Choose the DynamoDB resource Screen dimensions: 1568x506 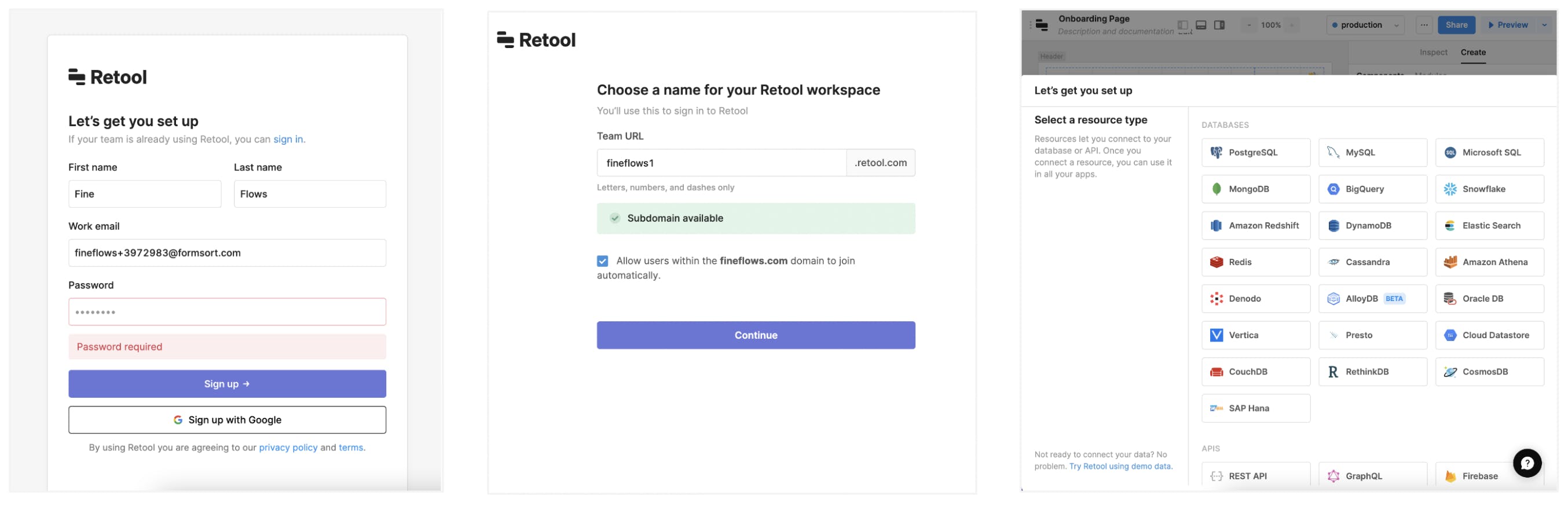pos(1372,226)
